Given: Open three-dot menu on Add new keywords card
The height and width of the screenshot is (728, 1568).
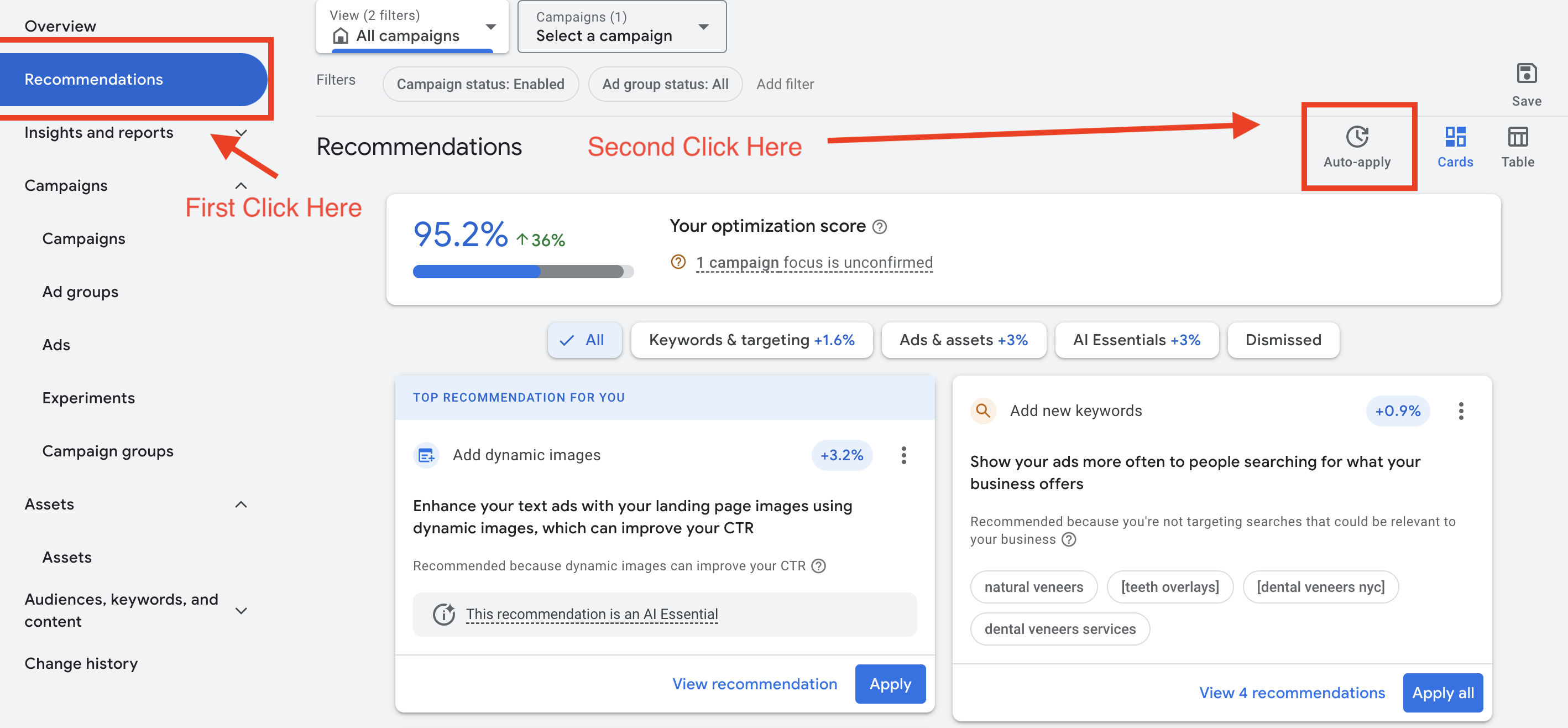Looking at the screenshot, I should 1461,410.
